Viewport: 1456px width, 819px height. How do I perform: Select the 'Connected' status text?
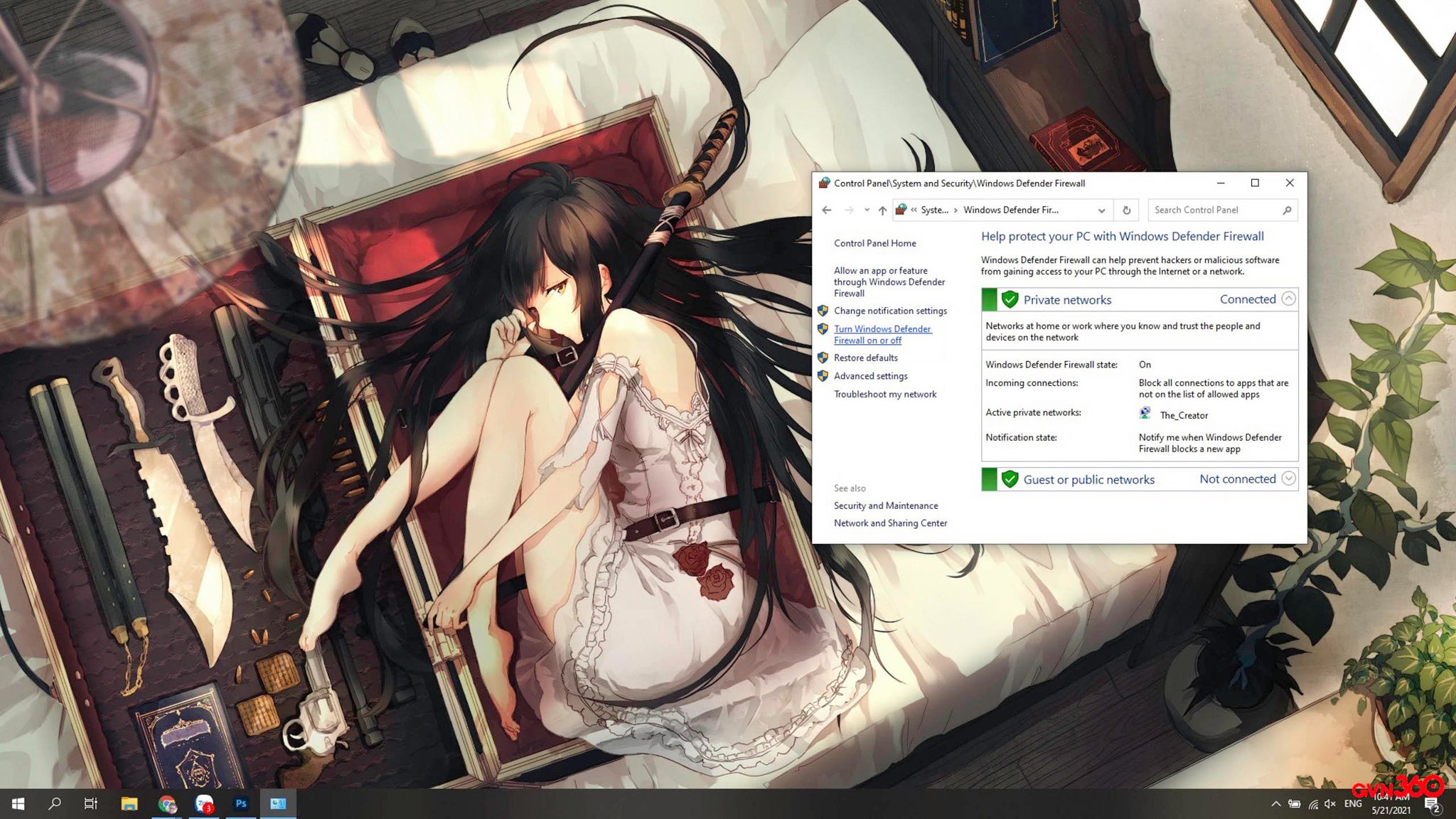click(x=1248, y=299)
